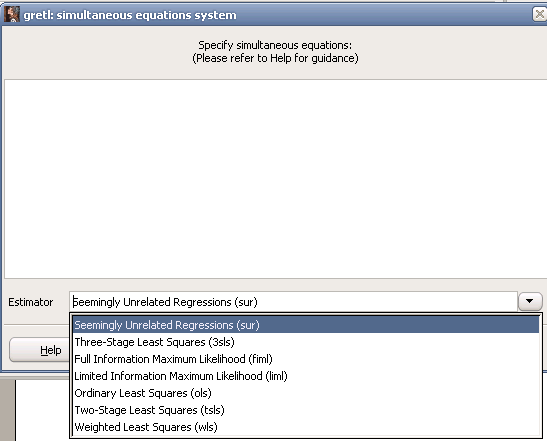
Task: Pick Limited Information Maximum Likelihood (liml)
Action: [306, 376]
